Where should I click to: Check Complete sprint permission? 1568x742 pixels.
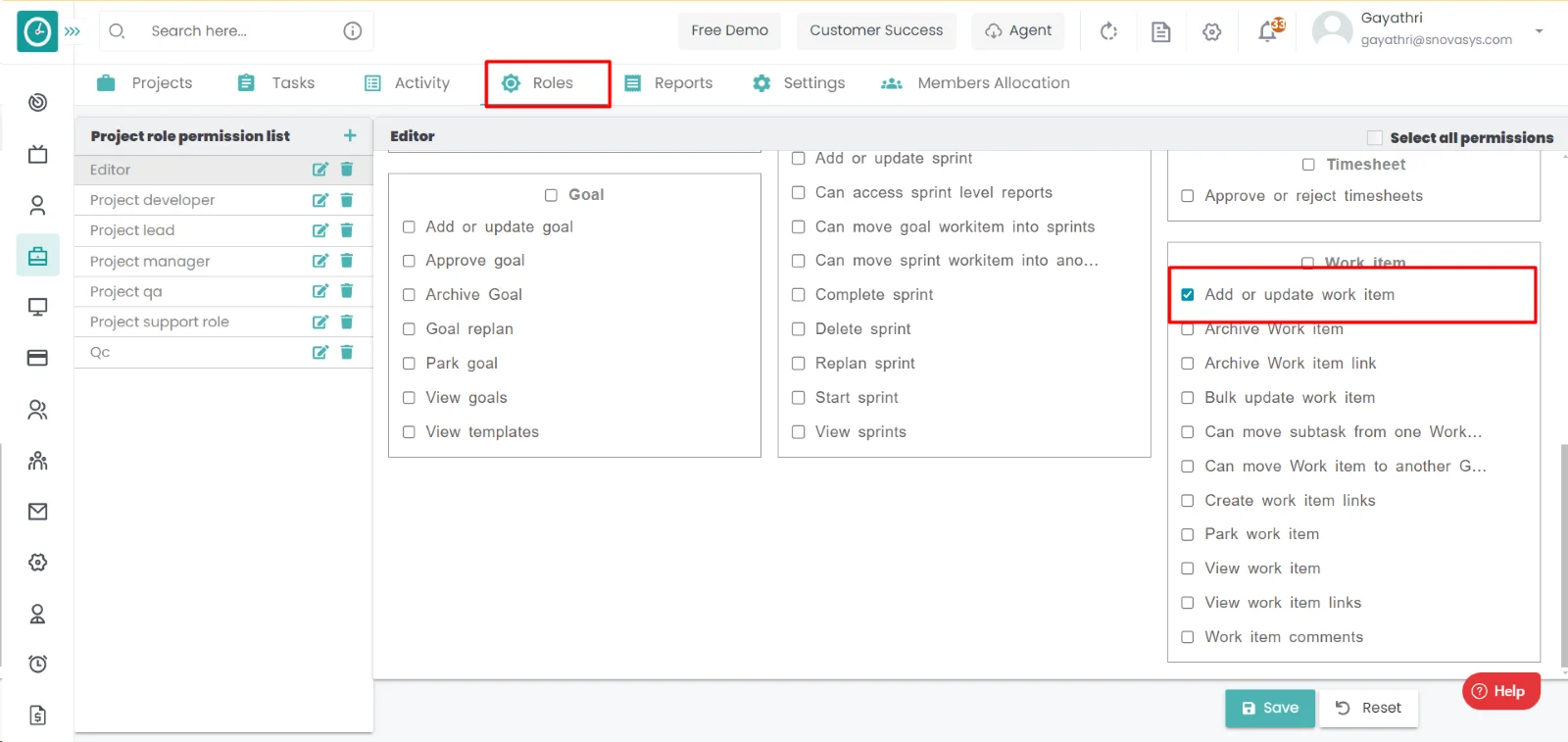(x=799, y=295)
